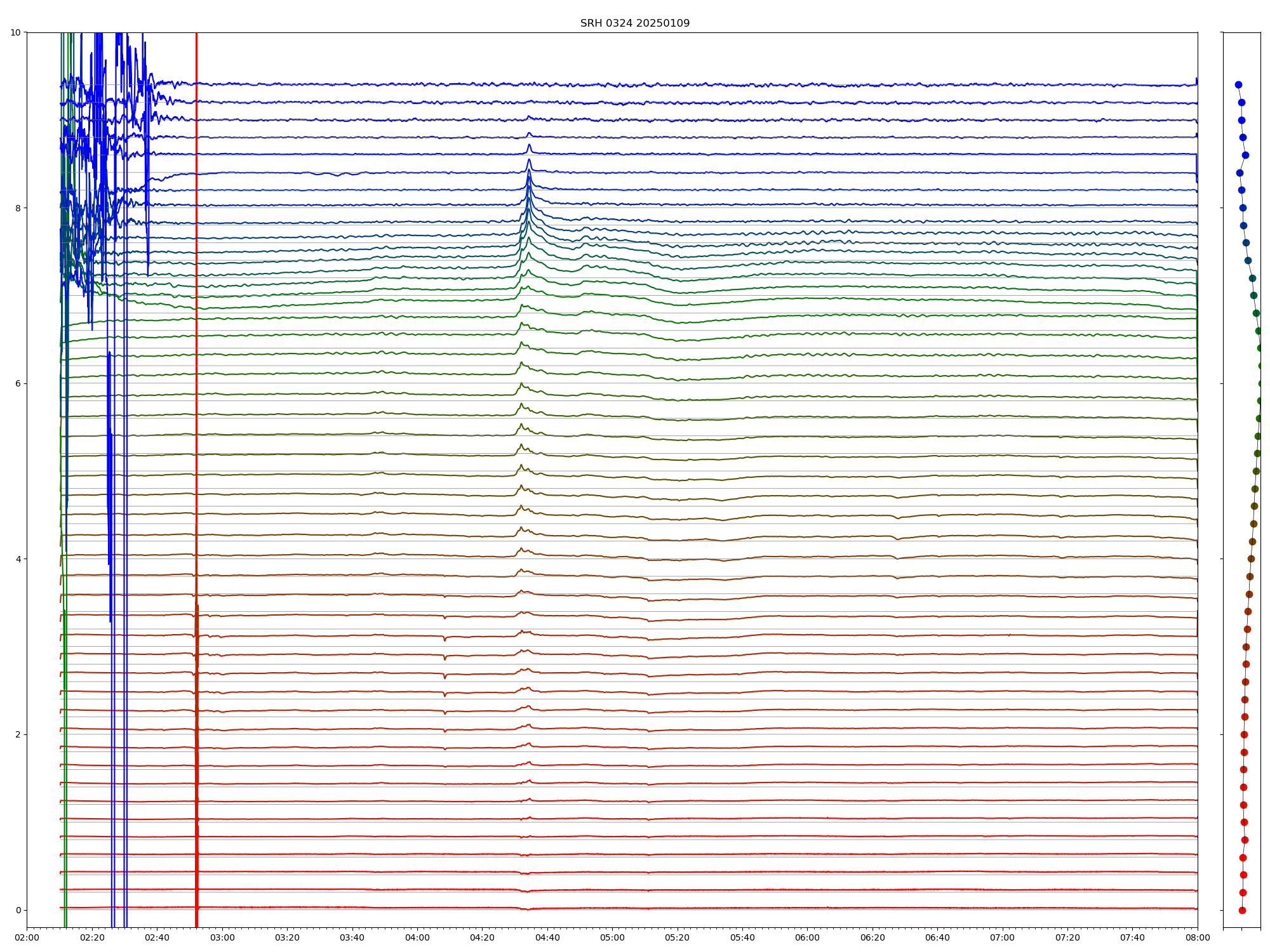
Task: Click the y-axis label 8
Action: (x=18, y=208)
